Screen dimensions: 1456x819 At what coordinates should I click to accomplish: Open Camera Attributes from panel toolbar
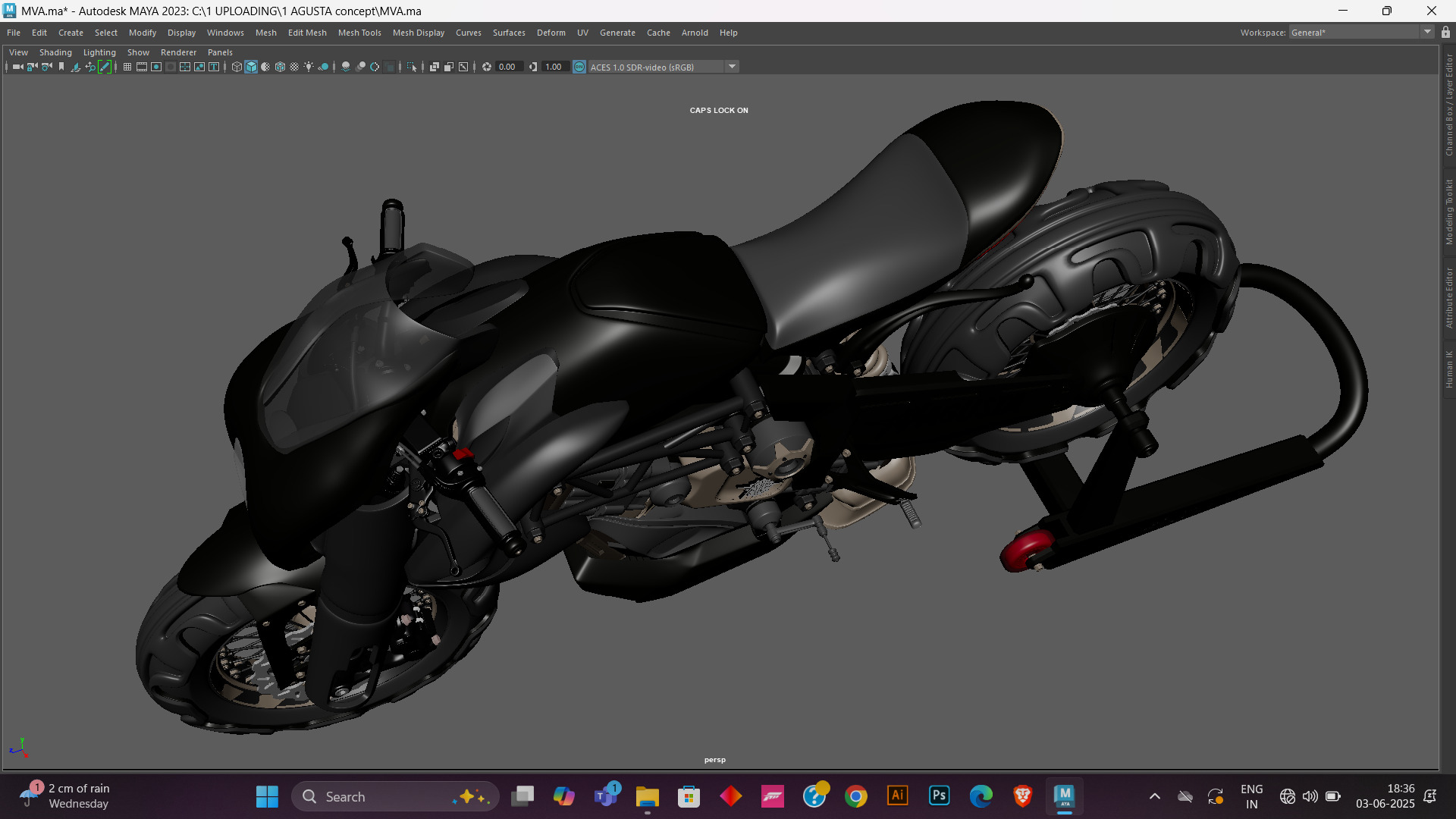click(47, 67)
